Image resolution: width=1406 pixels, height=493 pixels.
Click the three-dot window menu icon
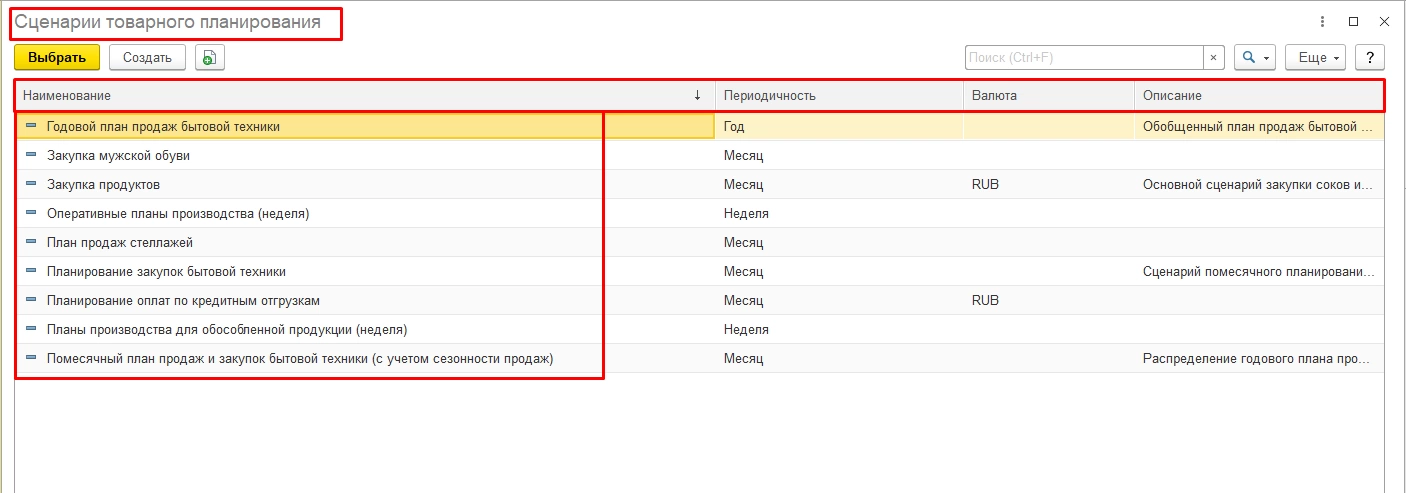(x=1322, y=22)
